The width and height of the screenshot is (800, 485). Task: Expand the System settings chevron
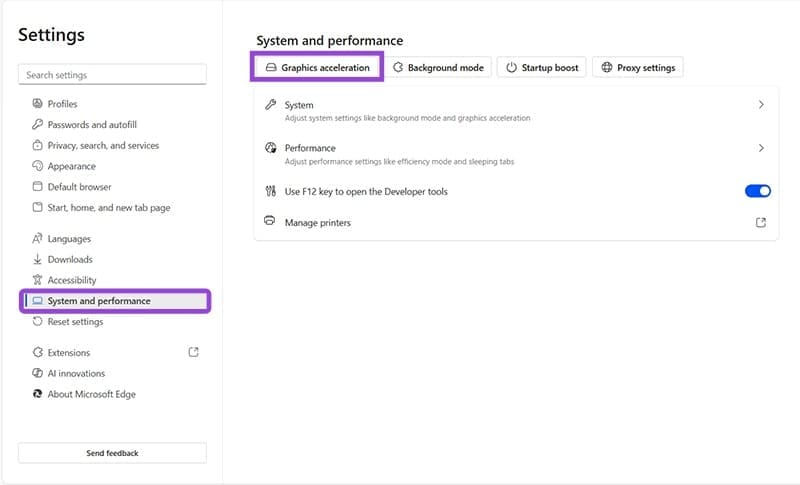[761, 105]
